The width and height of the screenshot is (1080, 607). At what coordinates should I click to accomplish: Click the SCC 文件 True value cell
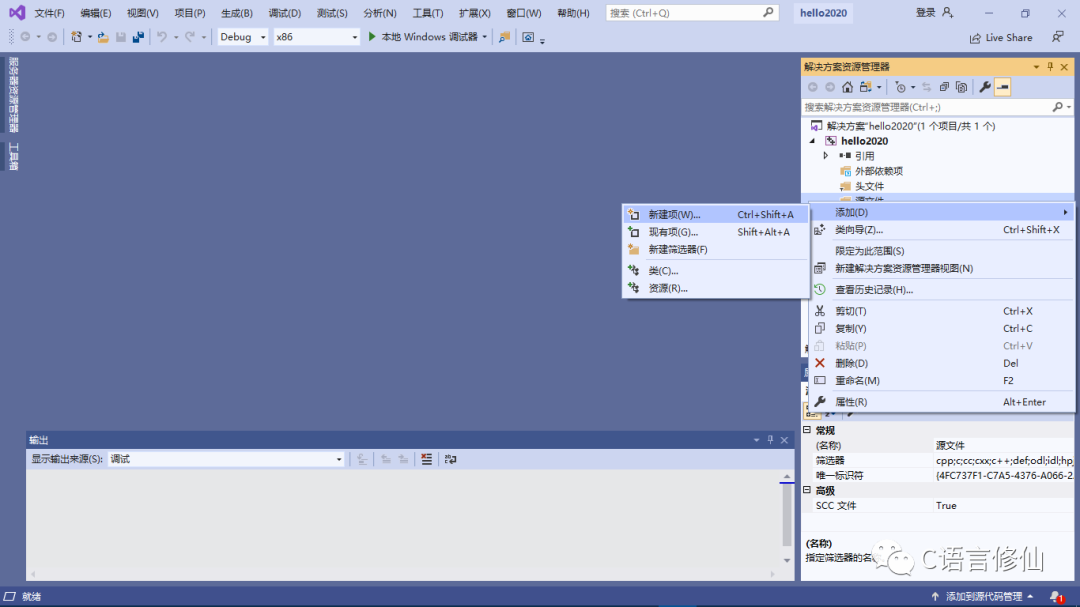pos(1002,505)
